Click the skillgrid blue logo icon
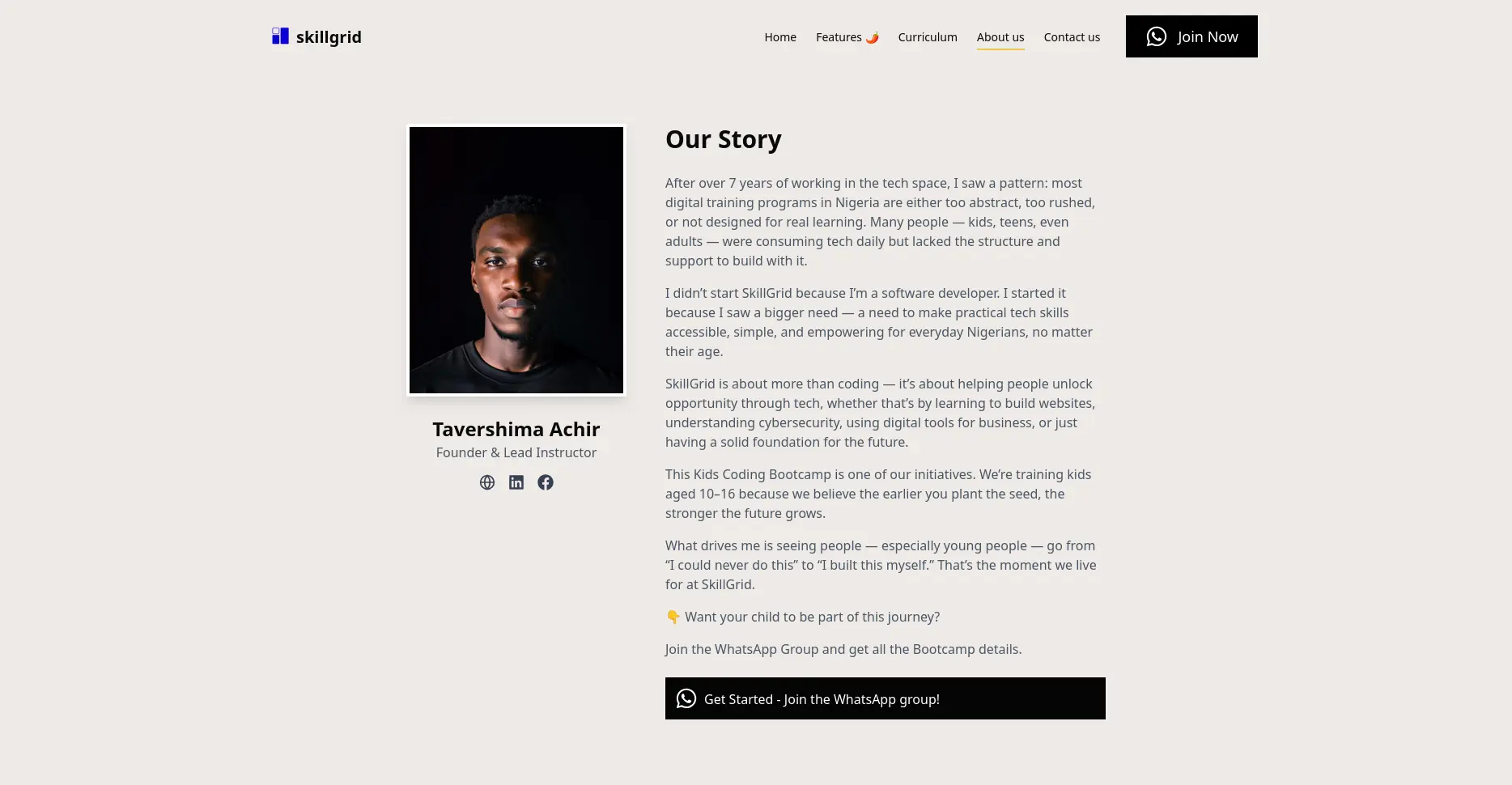1512x785 pixels. 280,36
